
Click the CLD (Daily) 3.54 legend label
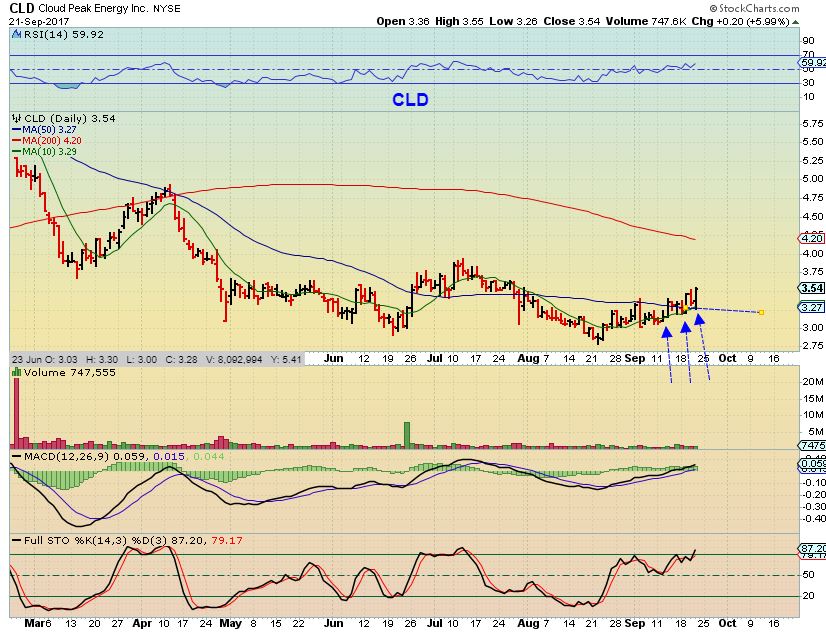tap(70, 118)
